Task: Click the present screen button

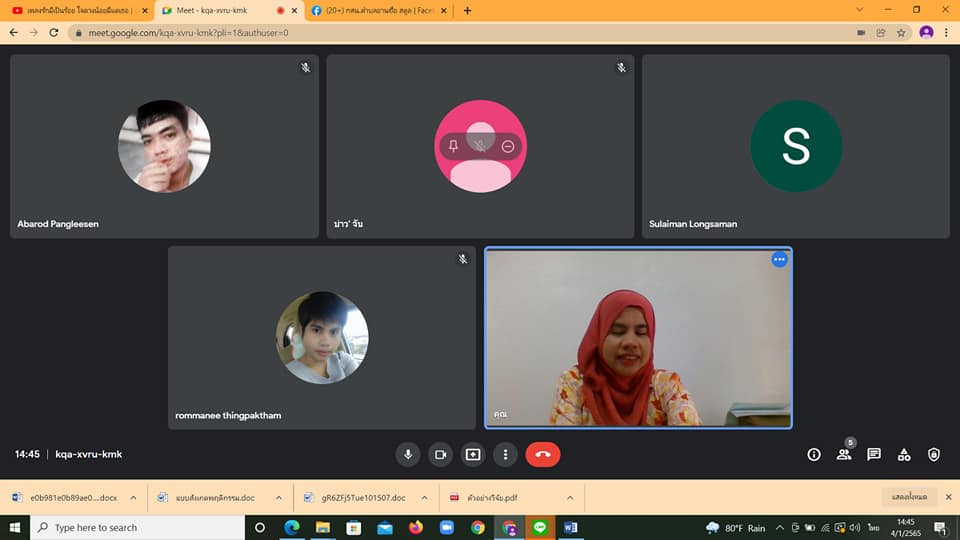Action: tap(473, 454)
